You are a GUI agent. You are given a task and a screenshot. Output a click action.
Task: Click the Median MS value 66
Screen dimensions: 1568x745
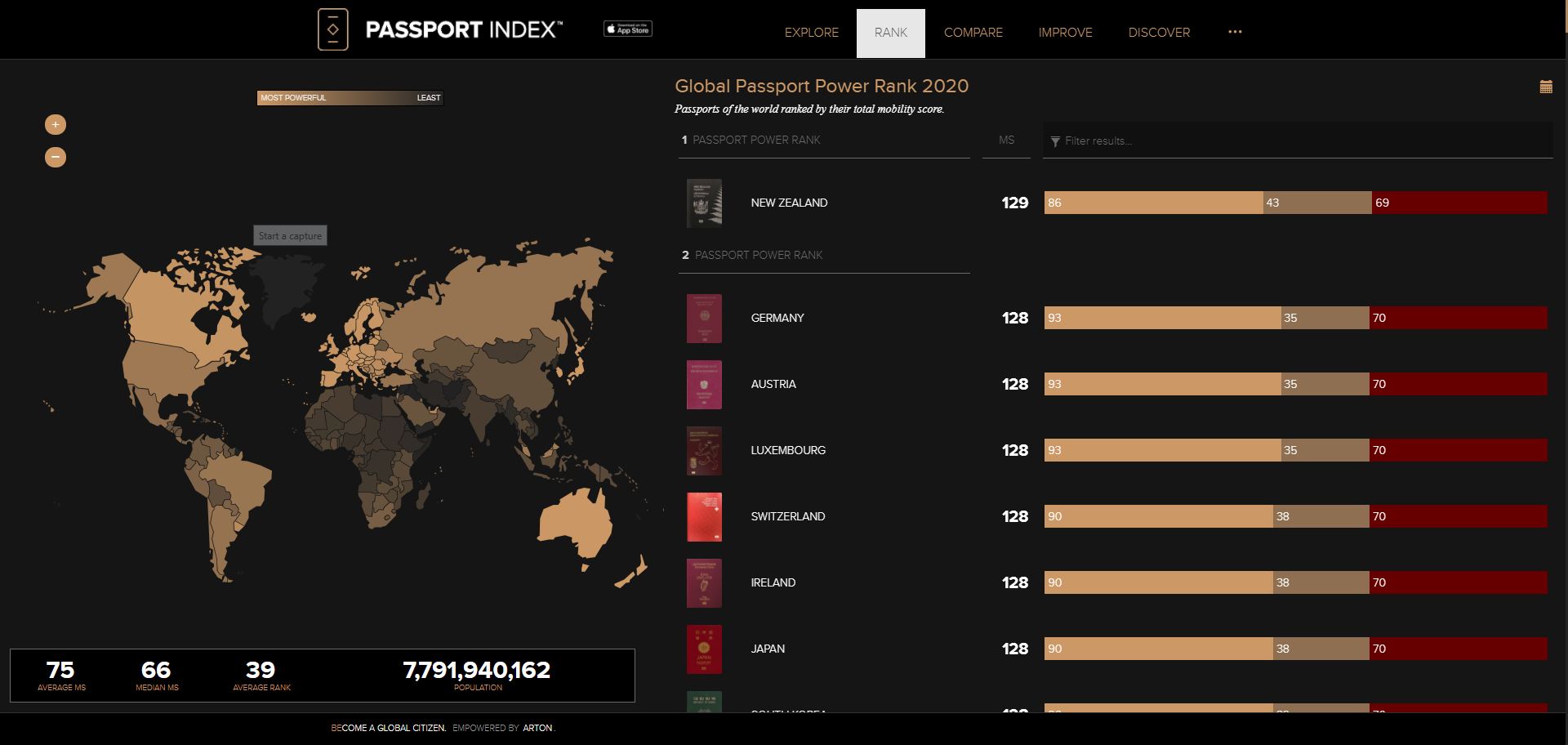pos(156,670)
